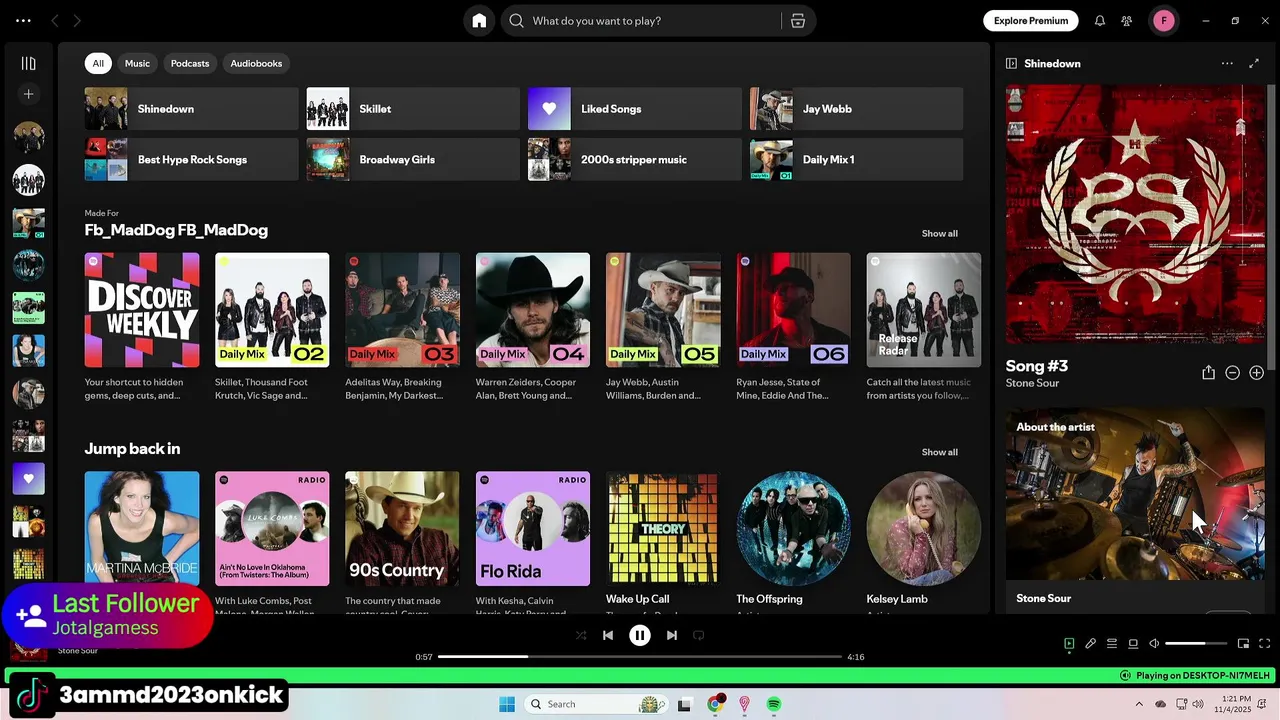This screenshot has height=720, width=1280.
Task: Open the Daily Mix 1 tile
Action: pos(857,160)
